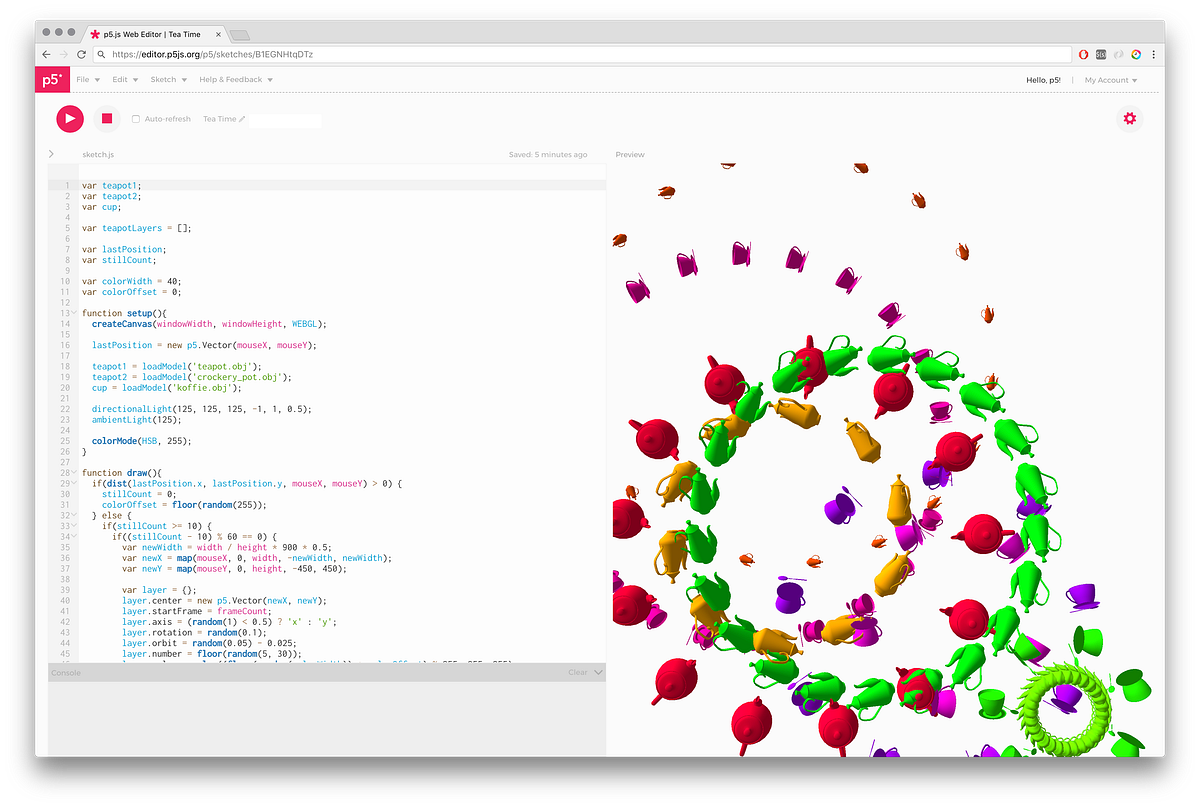Expand the file navigation sidebar arrow
Screen dimensions: 1200x807
[50, 154]
